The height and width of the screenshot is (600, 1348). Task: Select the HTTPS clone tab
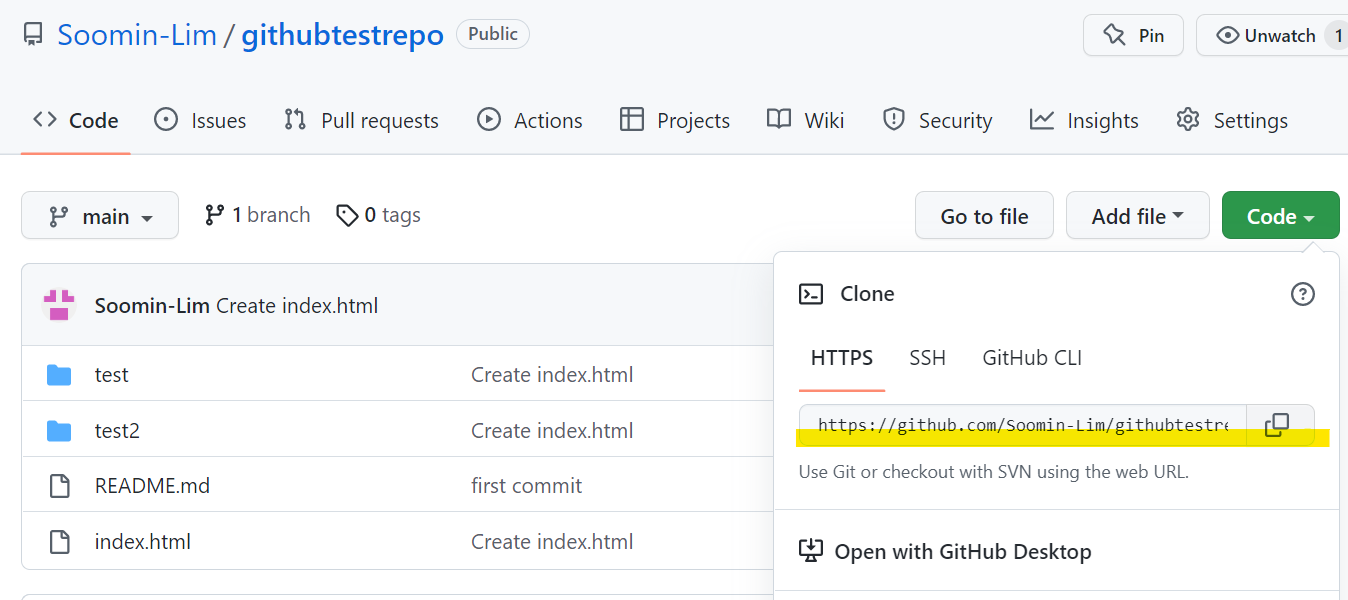pos(842,358)
